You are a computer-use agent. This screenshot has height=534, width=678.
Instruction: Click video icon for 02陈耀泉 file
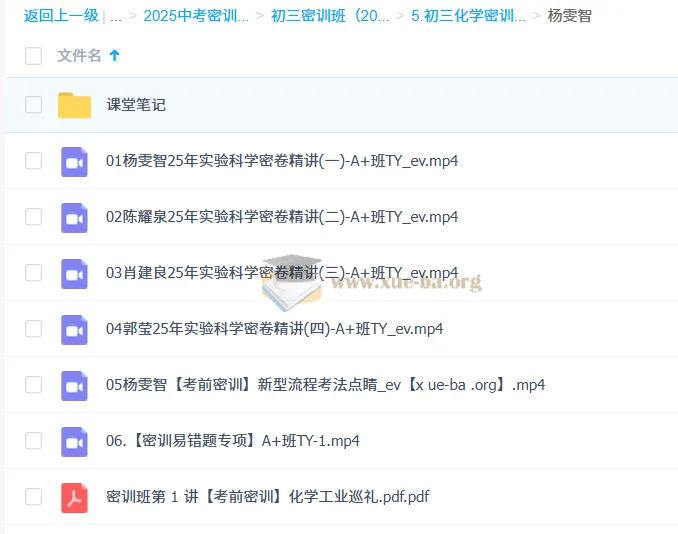[74, 217]
